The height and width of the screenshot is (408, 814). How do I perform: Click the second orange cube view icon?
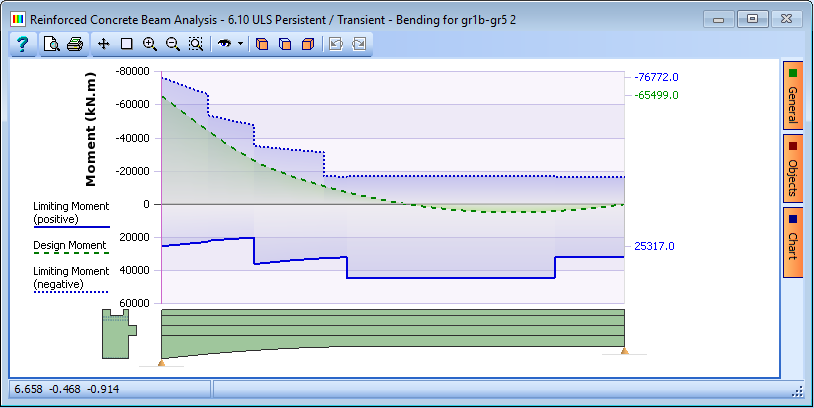tap(285, 44)
